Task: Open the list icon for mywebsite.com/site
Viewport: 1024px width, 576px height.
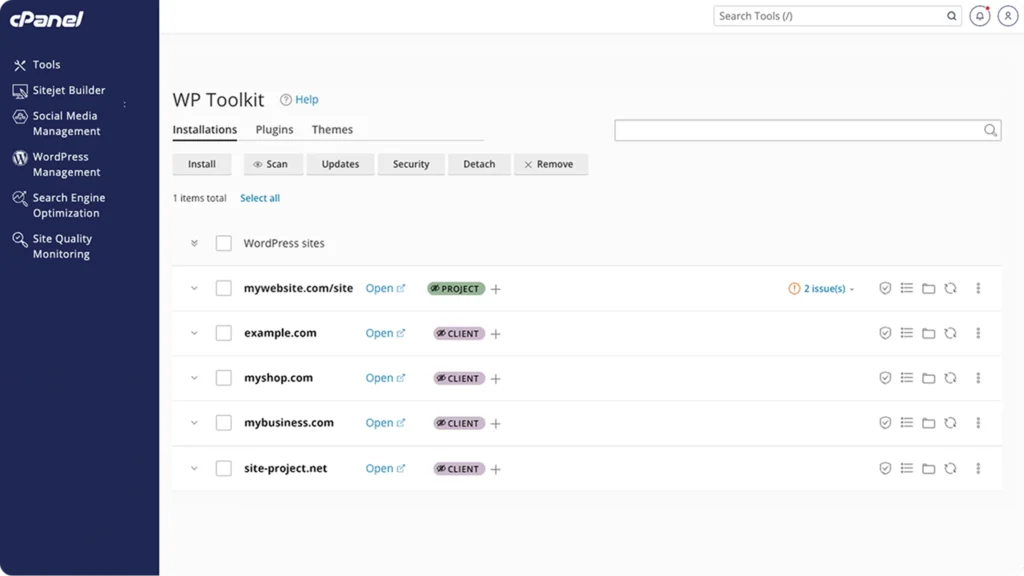Action: coord(906,288)
